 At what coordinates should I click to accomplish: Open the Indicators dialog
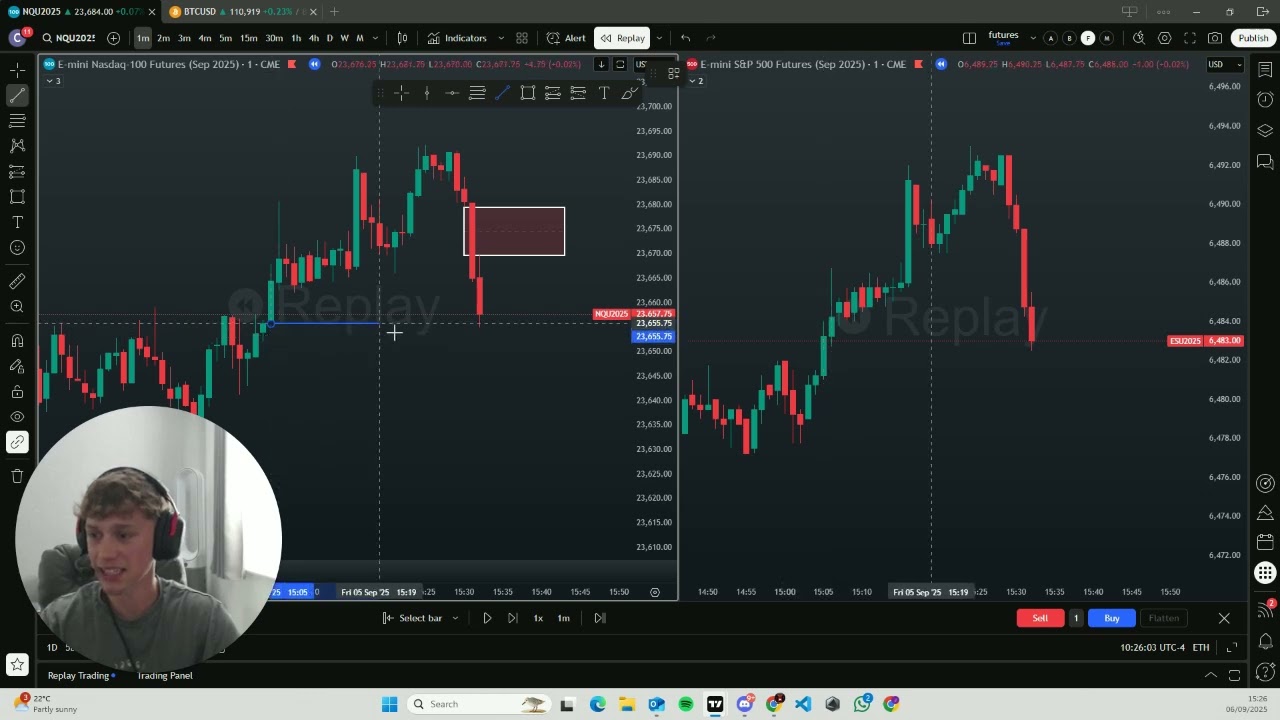457,38
